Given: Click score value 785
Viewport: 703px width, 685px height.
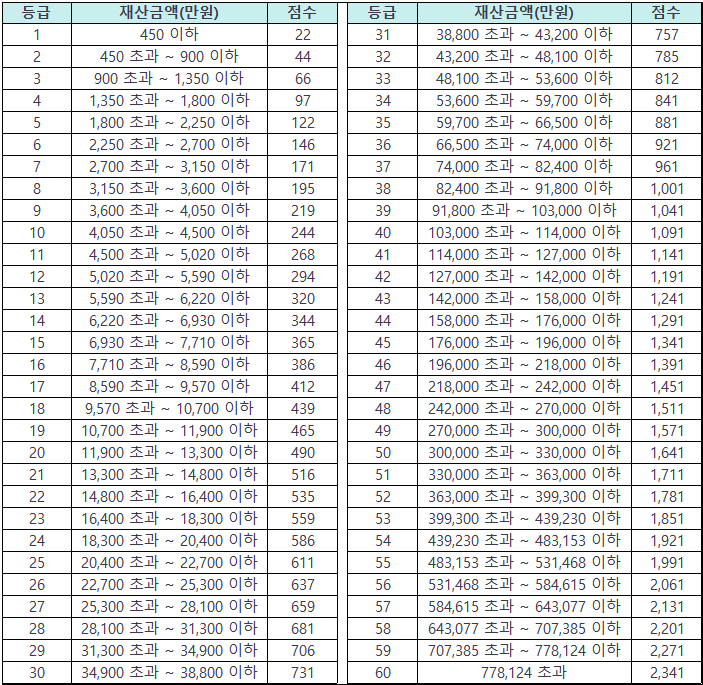Looking at the screenshot, I should [666, 56].
